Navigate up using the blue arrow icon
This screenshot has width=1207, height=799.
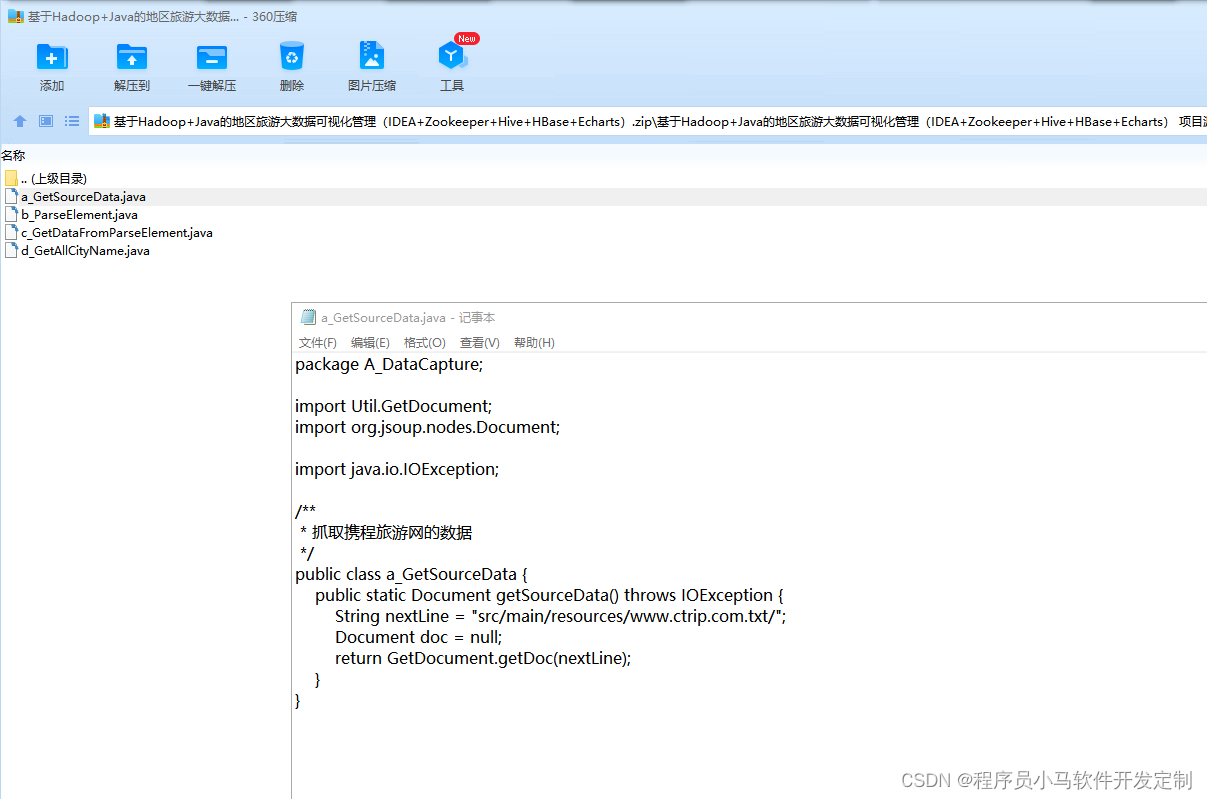[x=19, y=121]
